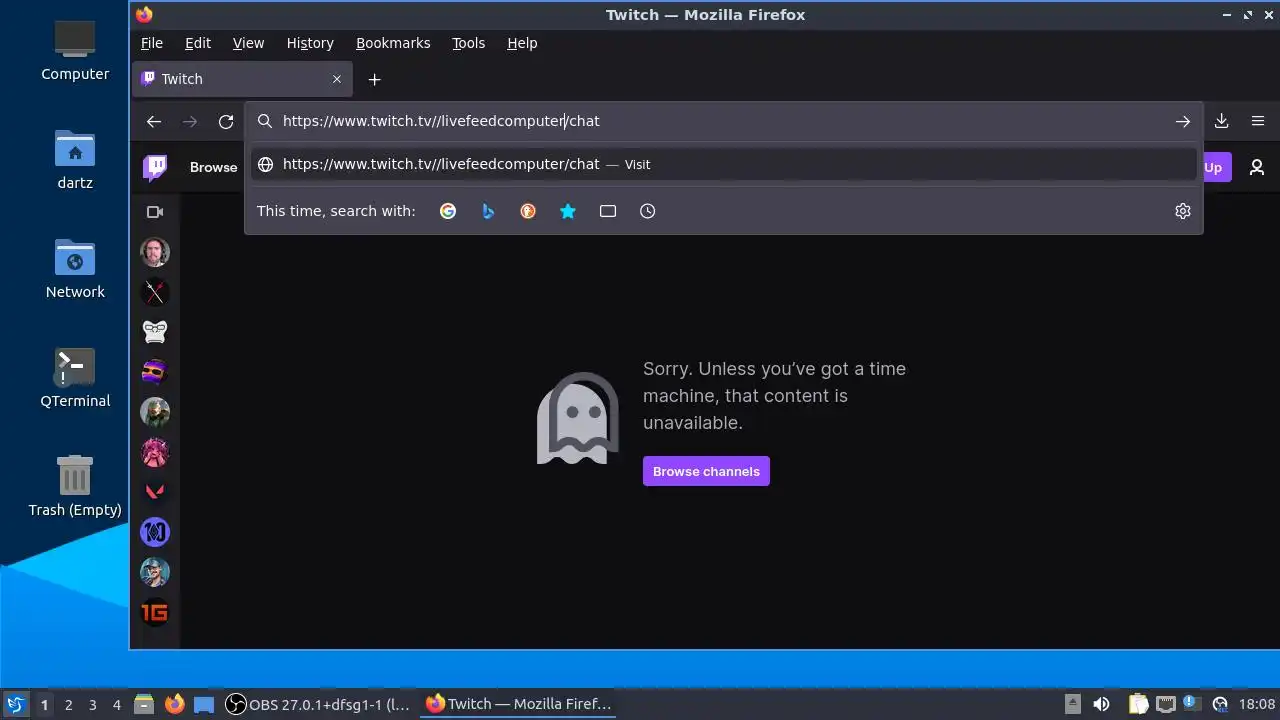1280x720 pixels.
Task: Launch Firefox from taskbar quick launcher
Action: pos(174,704)
